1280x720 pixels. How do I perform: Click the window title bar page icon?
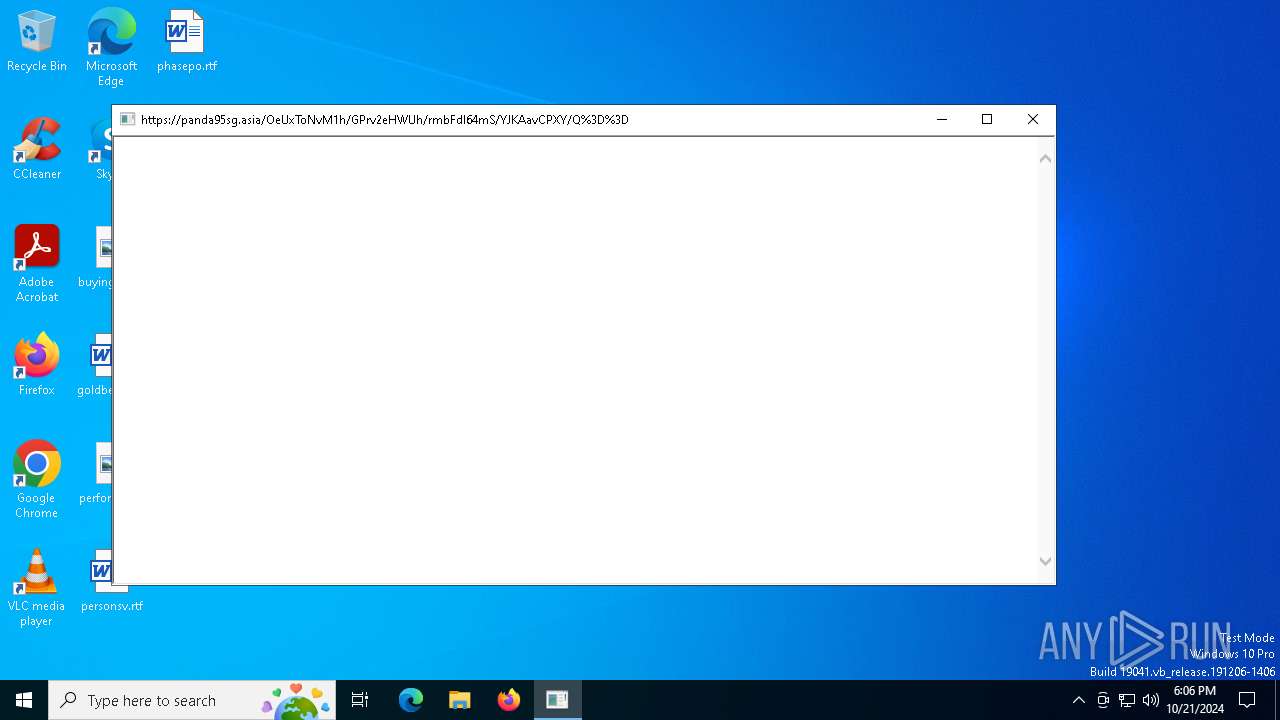point(127,119)
